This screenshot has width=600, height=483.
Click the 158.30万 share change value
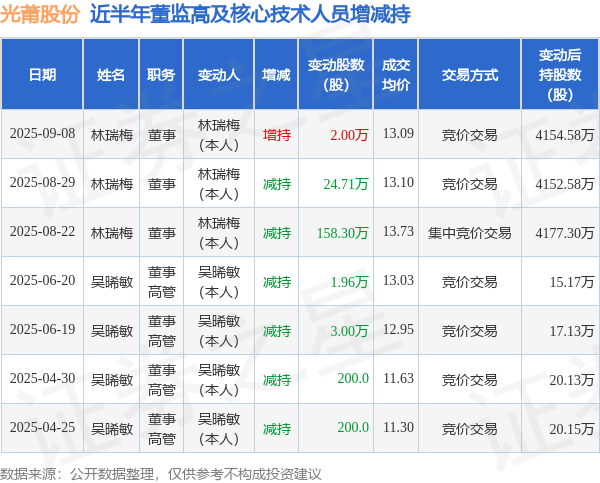[342, 233]
